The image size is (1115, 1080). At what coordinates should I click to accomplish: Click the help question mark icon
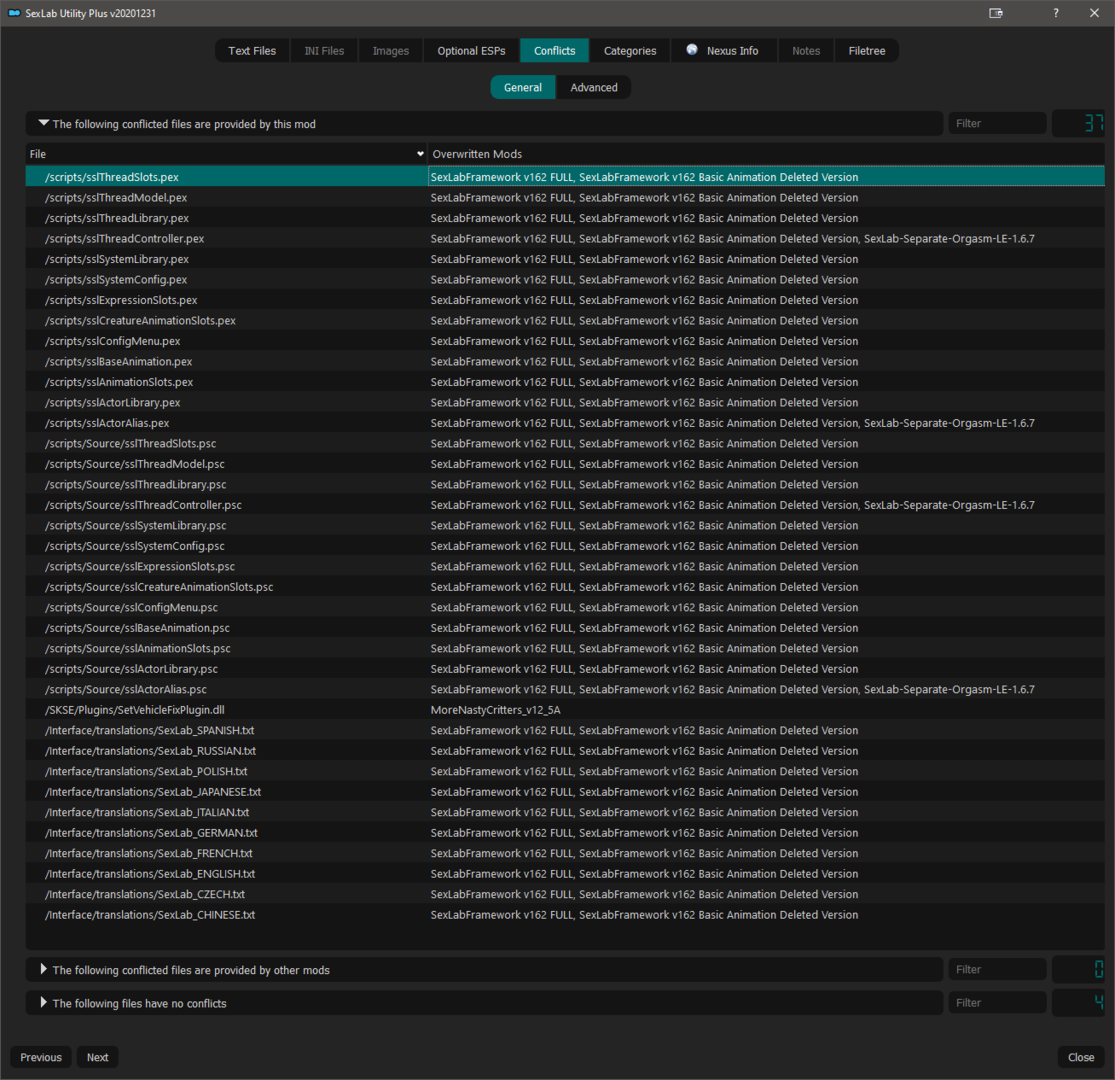coord(1055,13)
